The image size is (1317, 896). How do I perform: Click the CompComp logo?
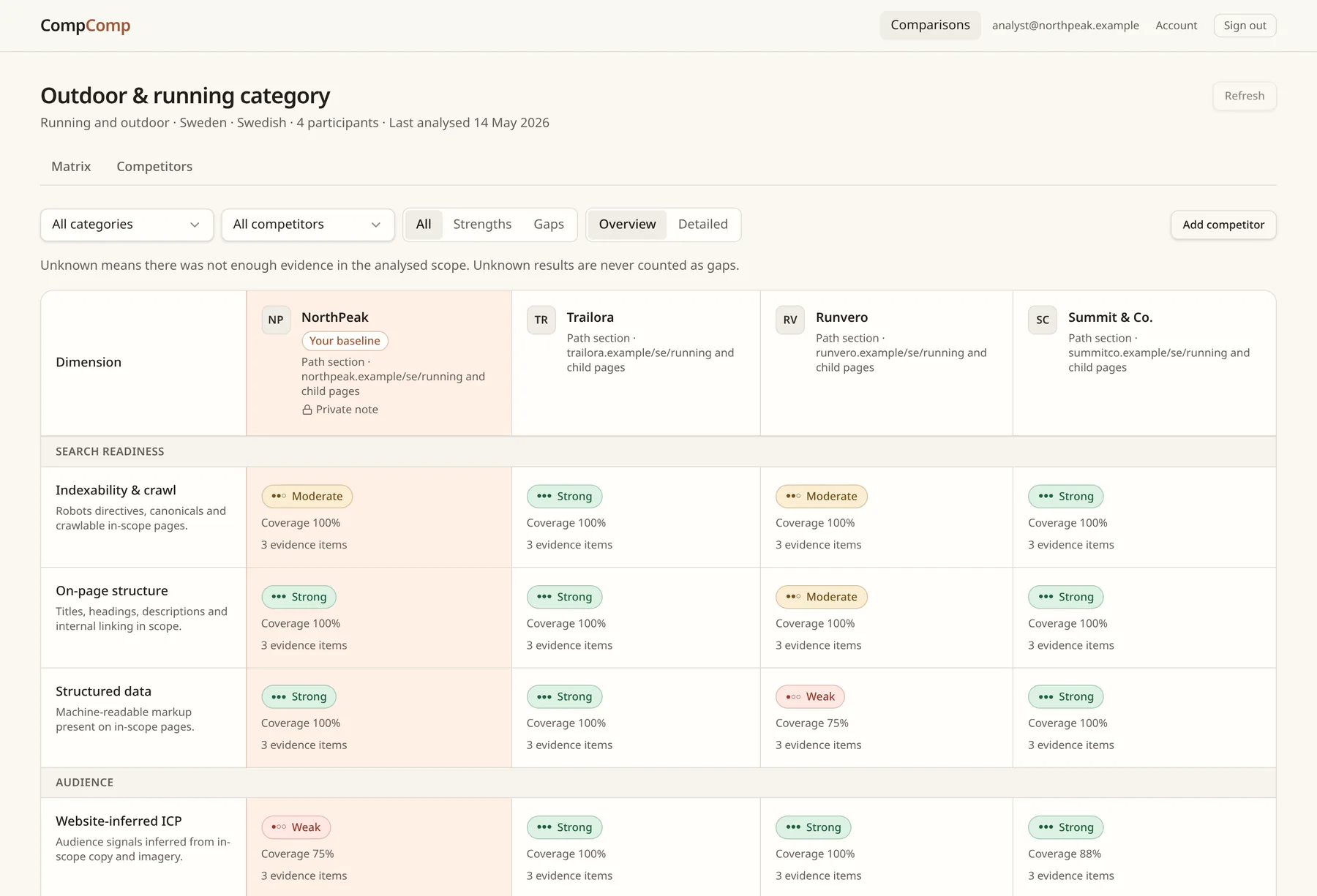point(86,26)
